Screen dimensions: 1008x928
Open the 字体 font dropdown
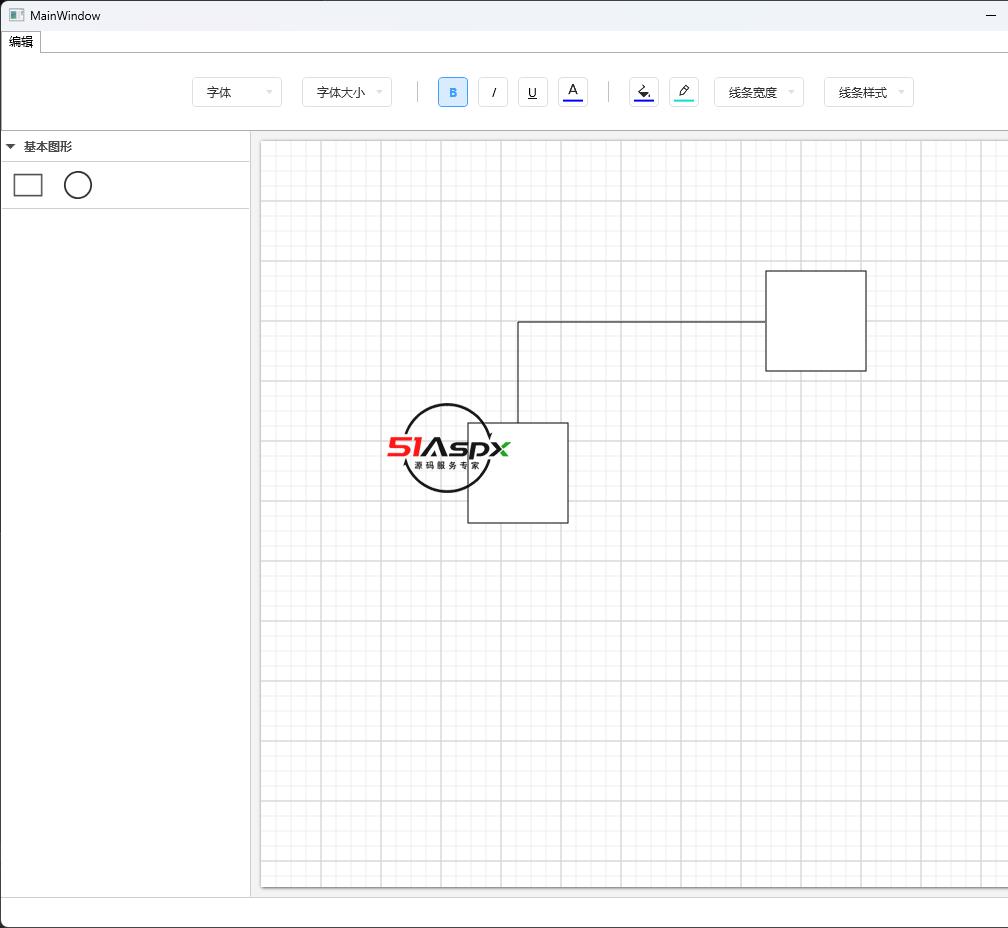[237, 92]
